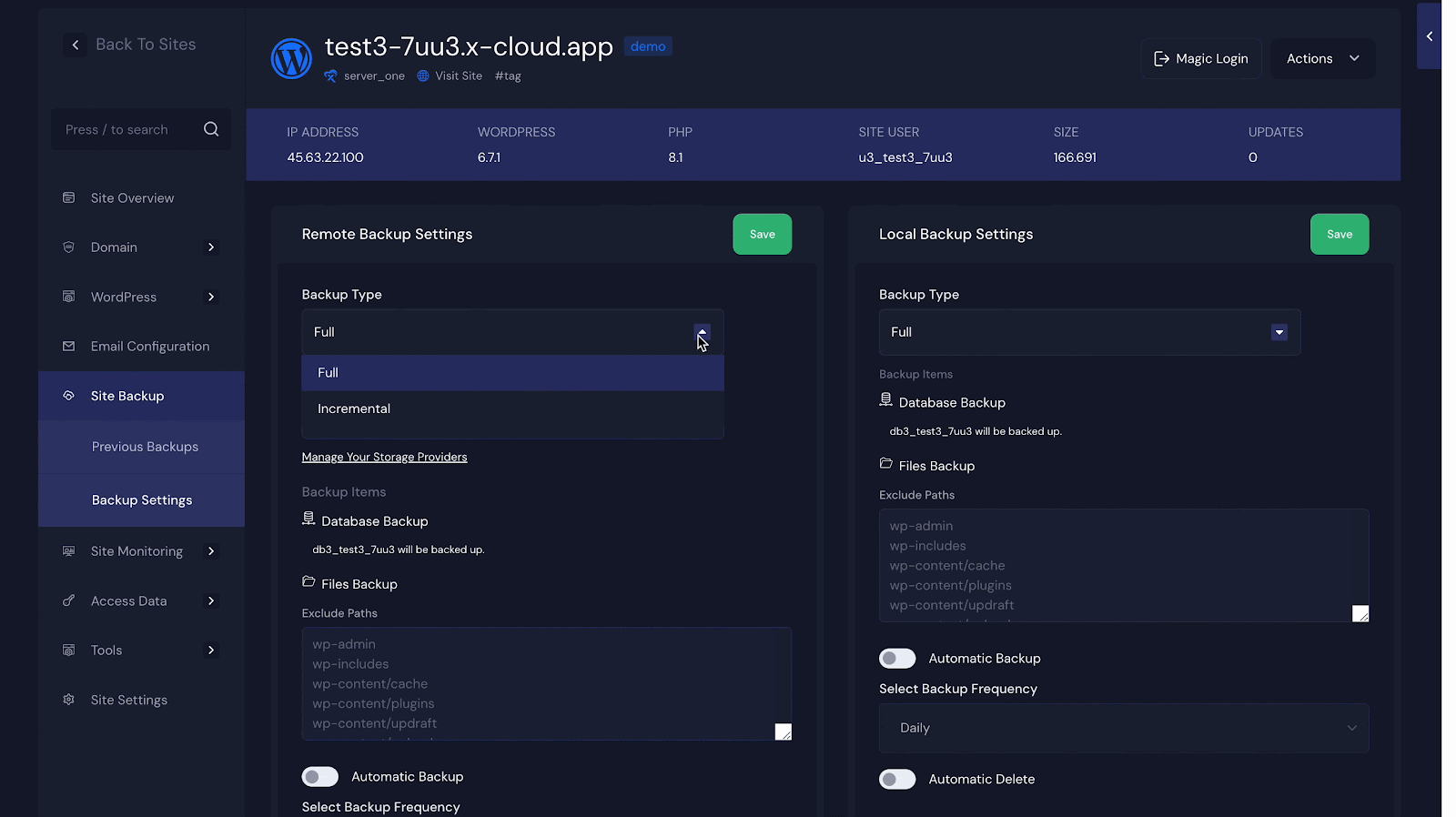Open Manage Your Storage Providers link

384,457
